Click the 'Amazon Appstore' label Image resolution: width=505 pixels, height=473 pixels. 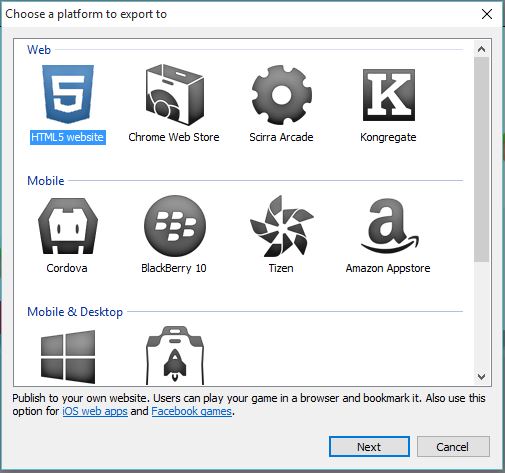tap(388, 268)
